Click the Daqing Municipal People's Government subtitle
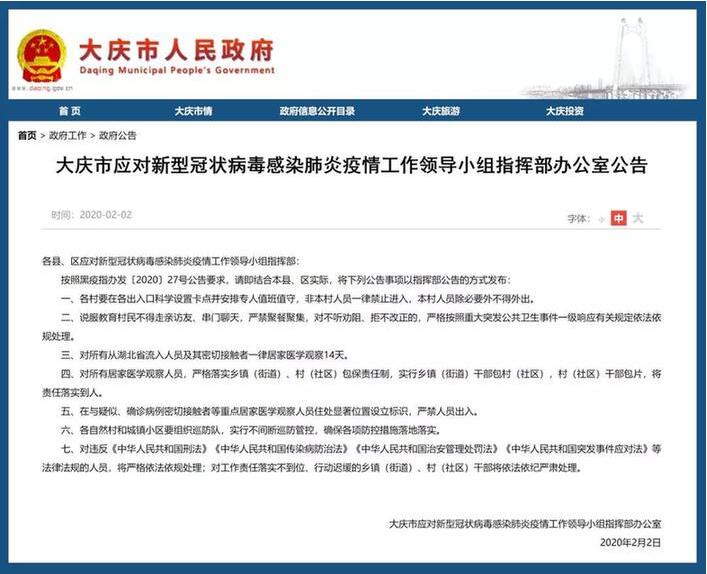Viewport: 707px width, 574px height. (x=175, y=71)
